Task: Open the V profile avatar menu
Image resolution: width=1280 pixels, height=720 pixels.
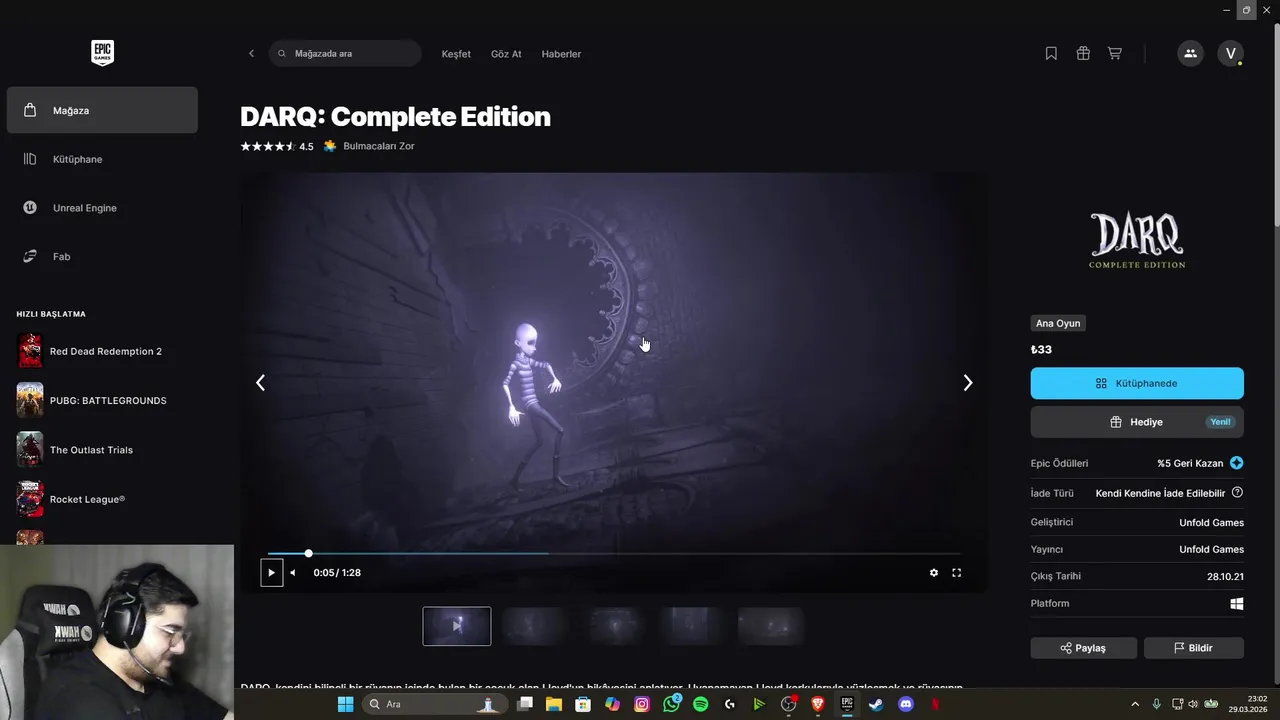Action: [x=1230, y=54]
